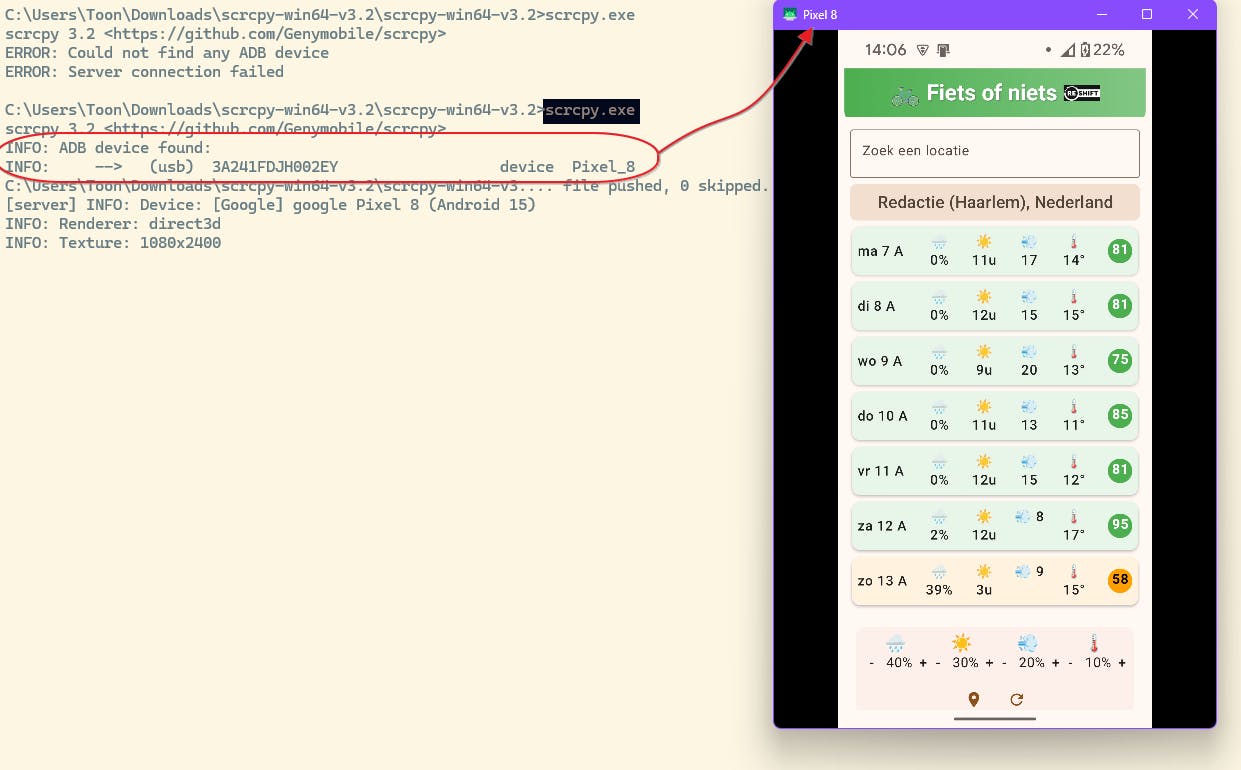Viewport: 1241px width, 770px height.
Task: Click the highlighted 'scrcpy.exe' command in terminal
Action: tap(590, 110)
